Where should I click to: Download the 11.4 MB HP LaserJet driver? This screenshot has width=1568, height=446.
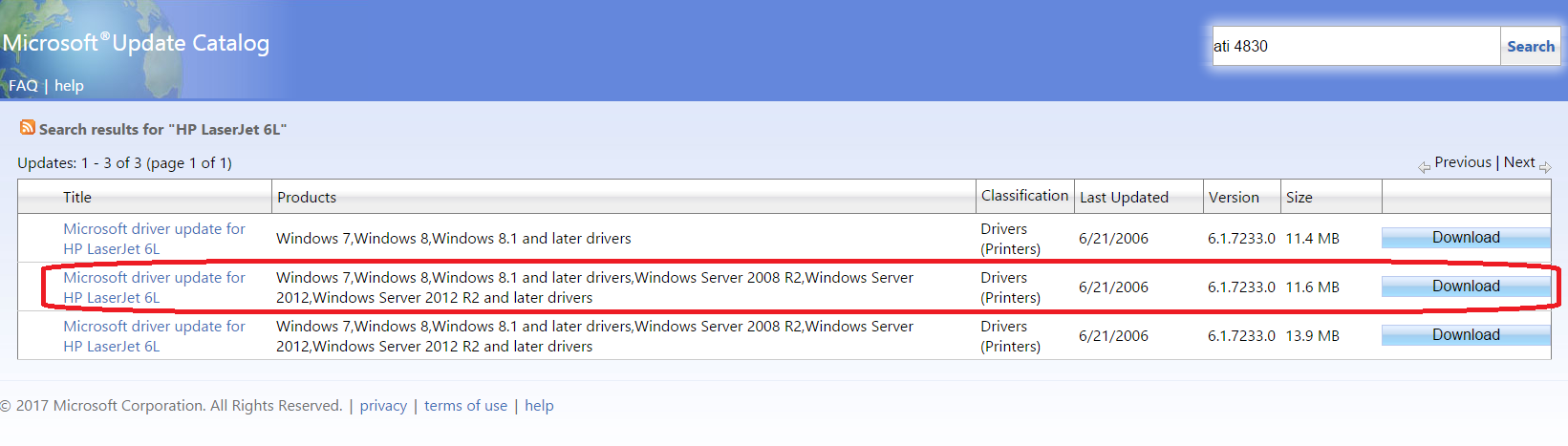click(x=1466, y=238)
